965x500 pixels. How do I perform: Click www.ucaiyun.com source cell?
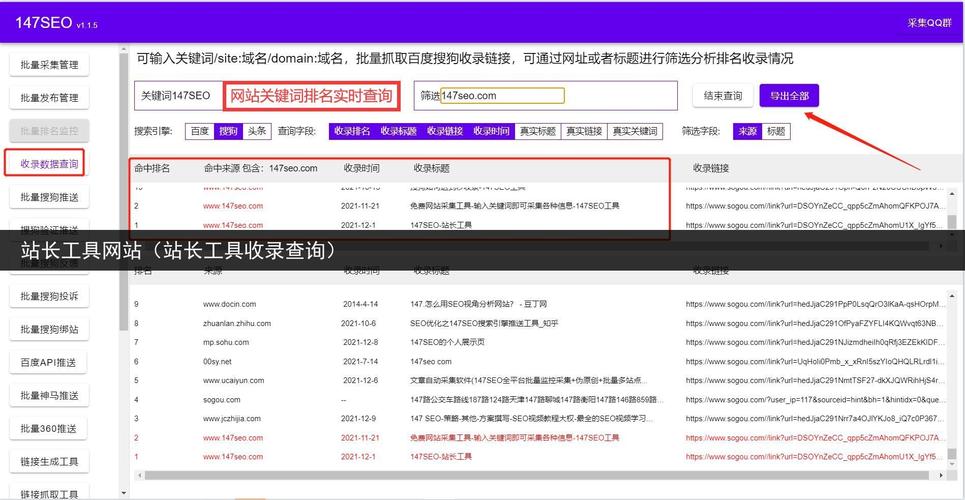pos(233,381)
